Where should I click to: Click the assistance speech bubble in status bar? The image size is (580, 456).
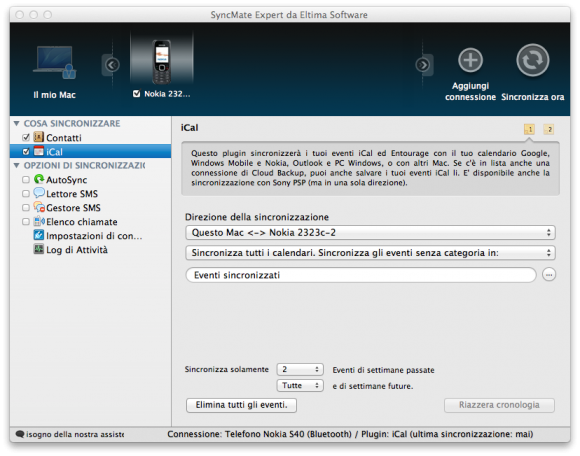point(20,434)
